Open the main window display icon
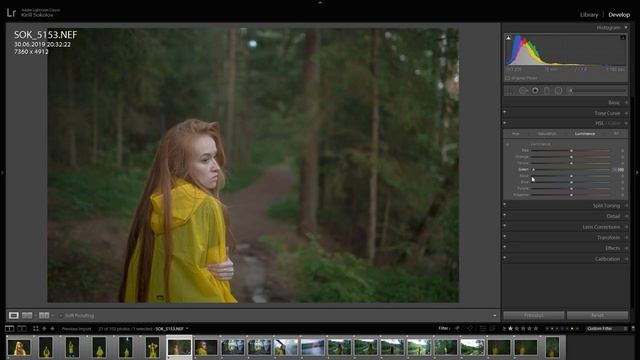Screen dimensions: 640x360 point(9,329)
